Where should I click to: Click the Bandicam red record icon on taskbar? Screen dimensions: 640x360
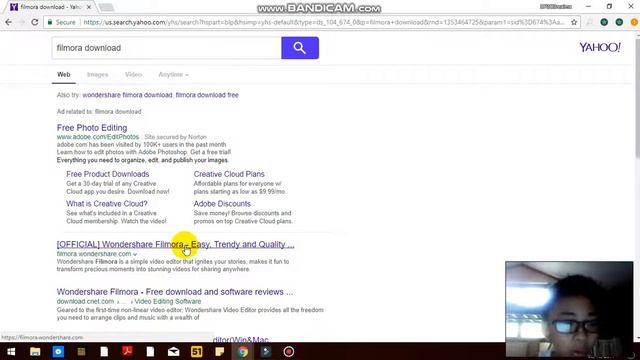tap(289, 351)
